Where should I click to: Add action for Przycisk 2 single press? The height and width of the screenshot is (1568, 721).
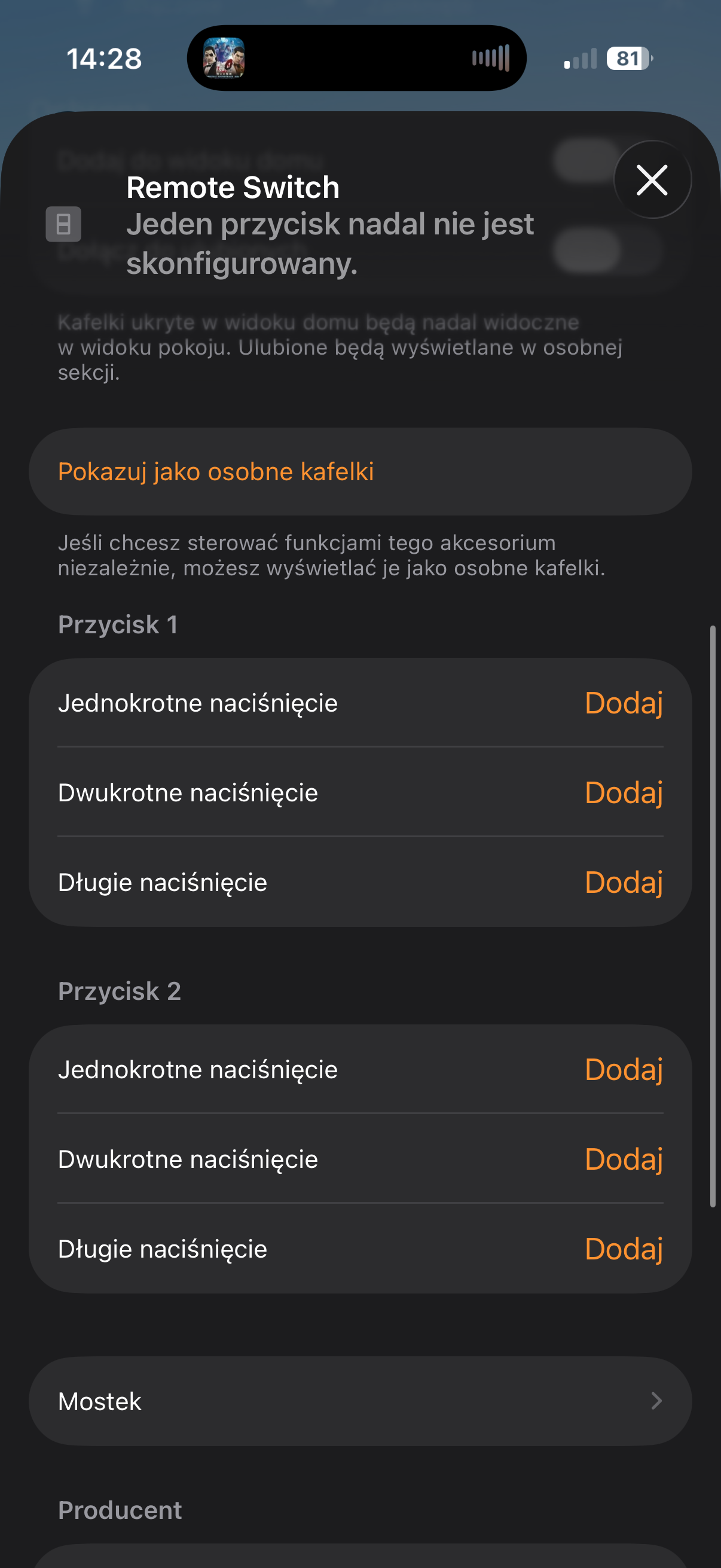pos(623,1069)
